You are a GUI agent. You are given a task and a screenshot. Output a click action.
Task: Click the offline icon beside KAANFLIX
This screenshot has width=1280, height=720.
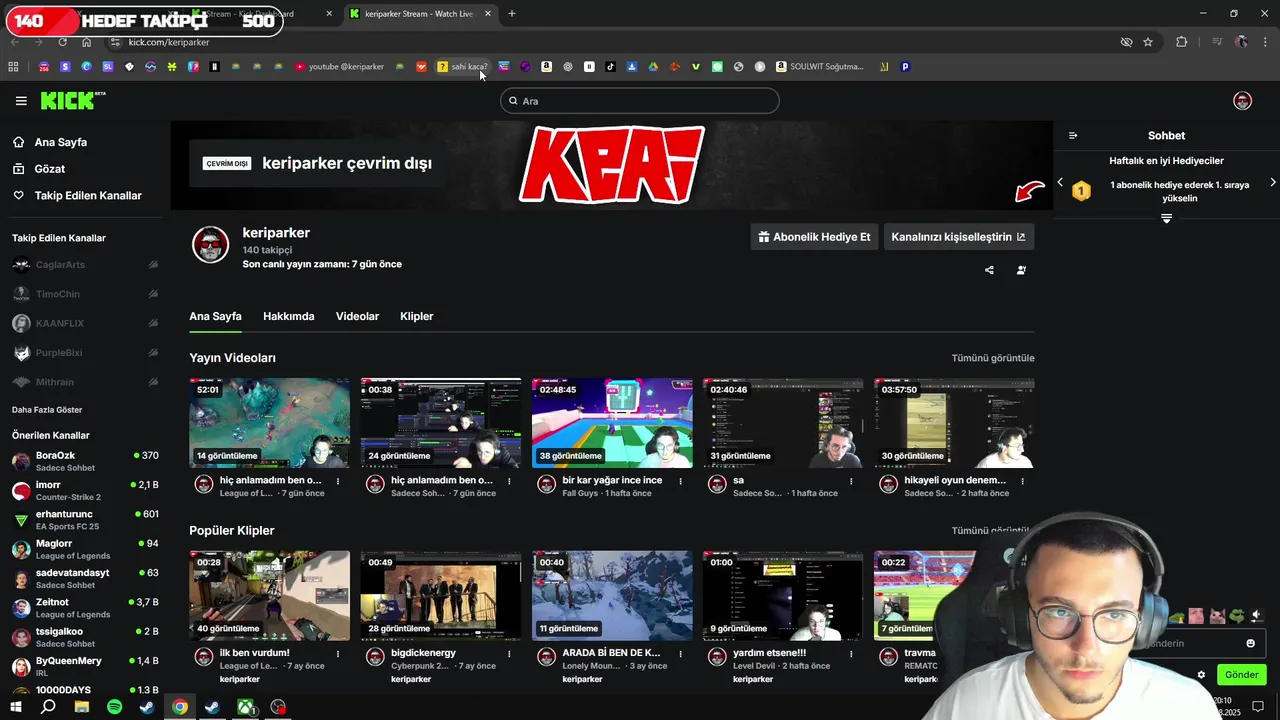153,324
